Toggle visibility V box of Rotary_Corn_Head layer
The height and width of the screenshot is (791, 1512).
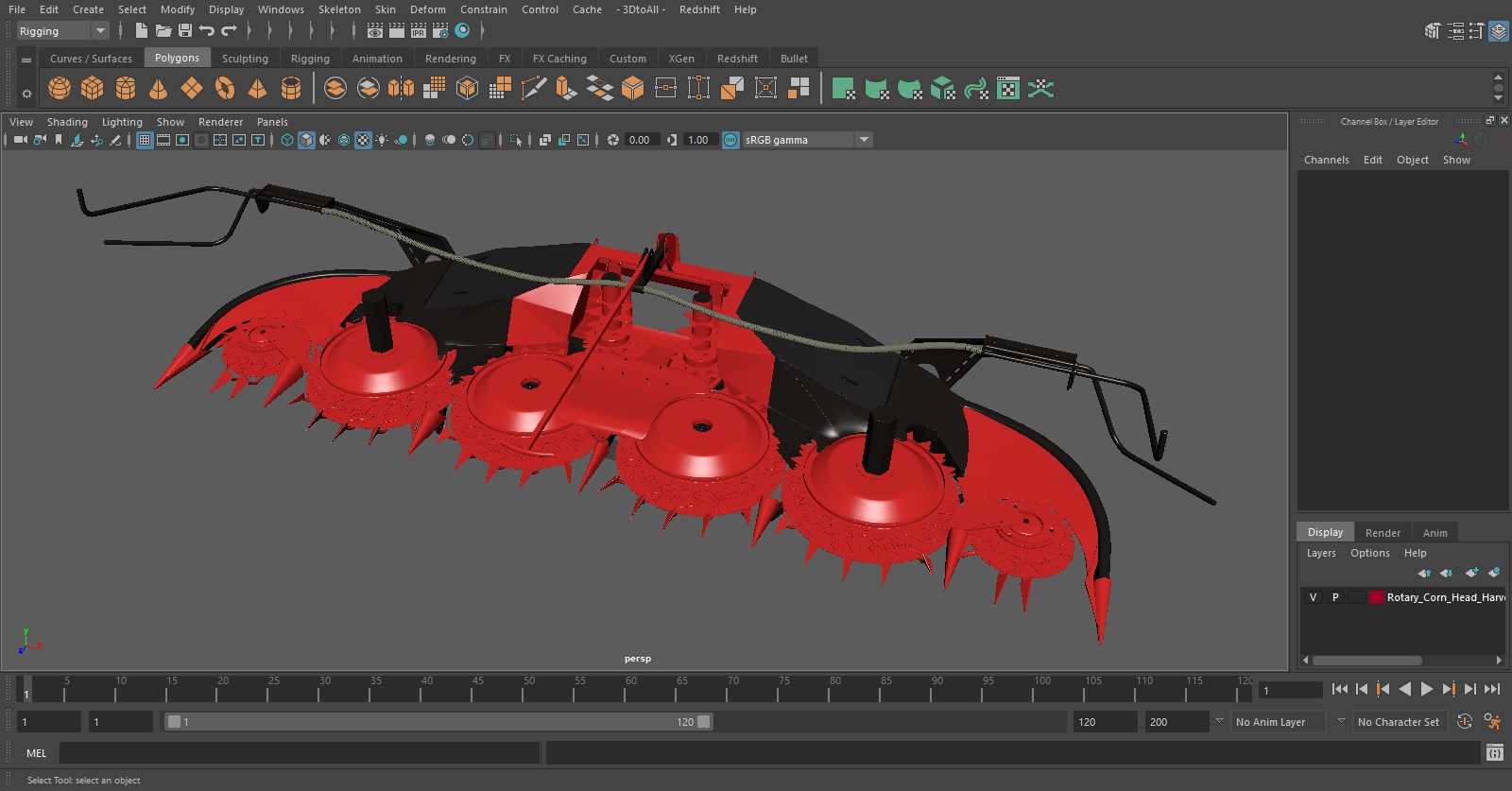pyautogui.click(x=1313, y=597)
